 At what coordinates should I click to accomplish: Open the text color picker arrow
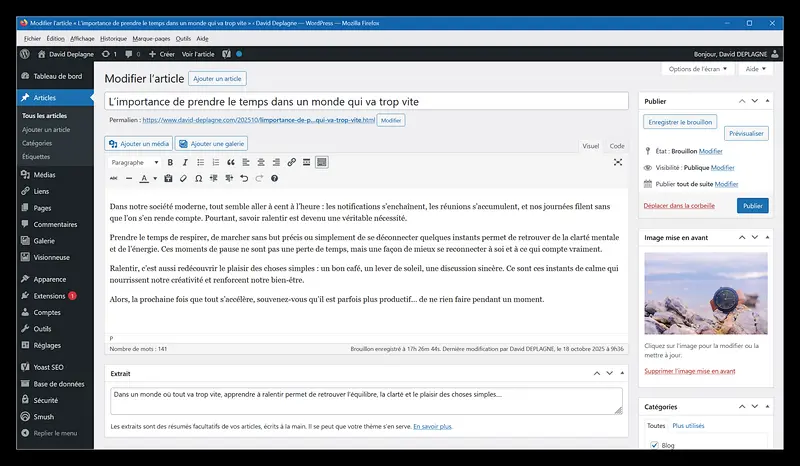click(154, 179)
